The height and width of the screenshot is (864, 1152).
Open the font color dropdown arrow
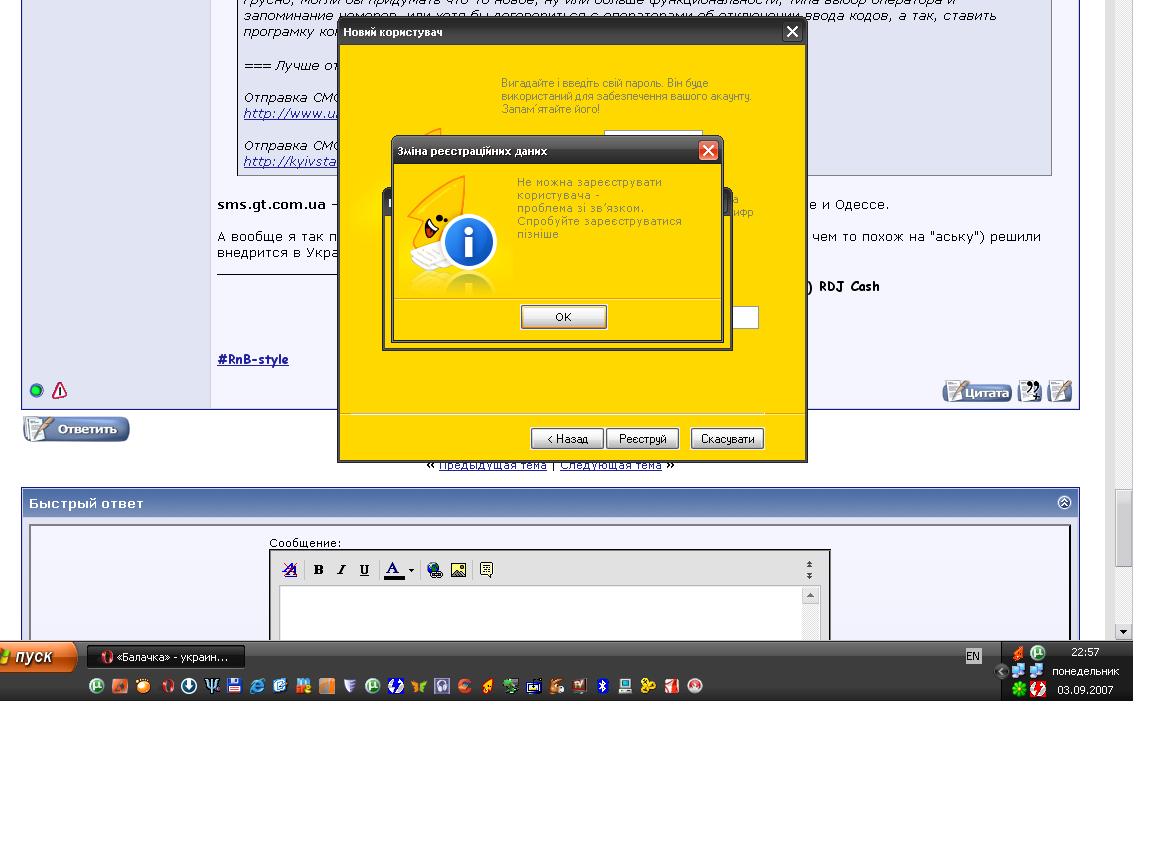coord(411,571)
